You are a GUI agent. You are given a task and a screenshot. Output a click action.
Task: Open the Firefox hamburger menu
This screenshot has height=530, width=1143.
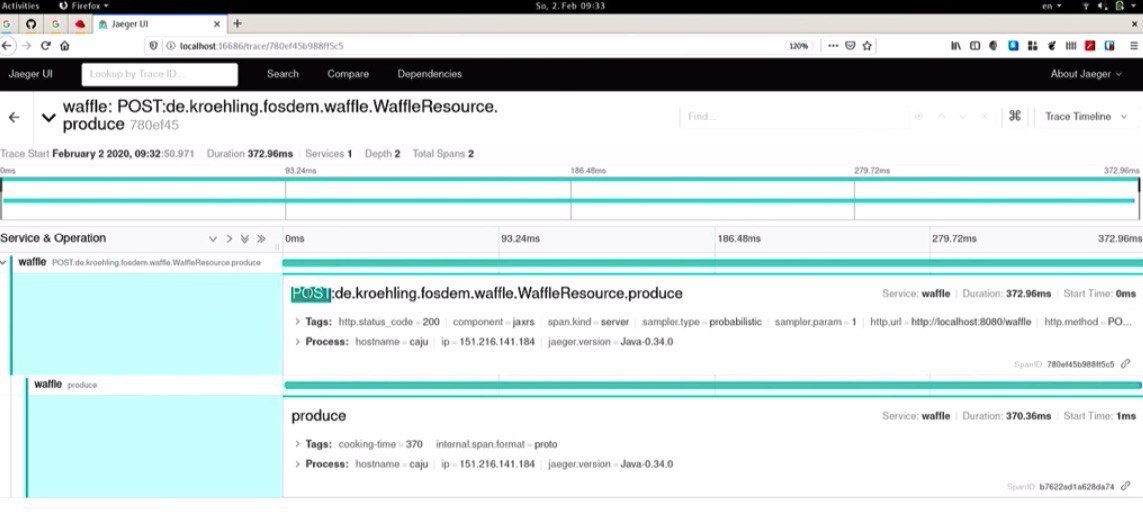1134,45
